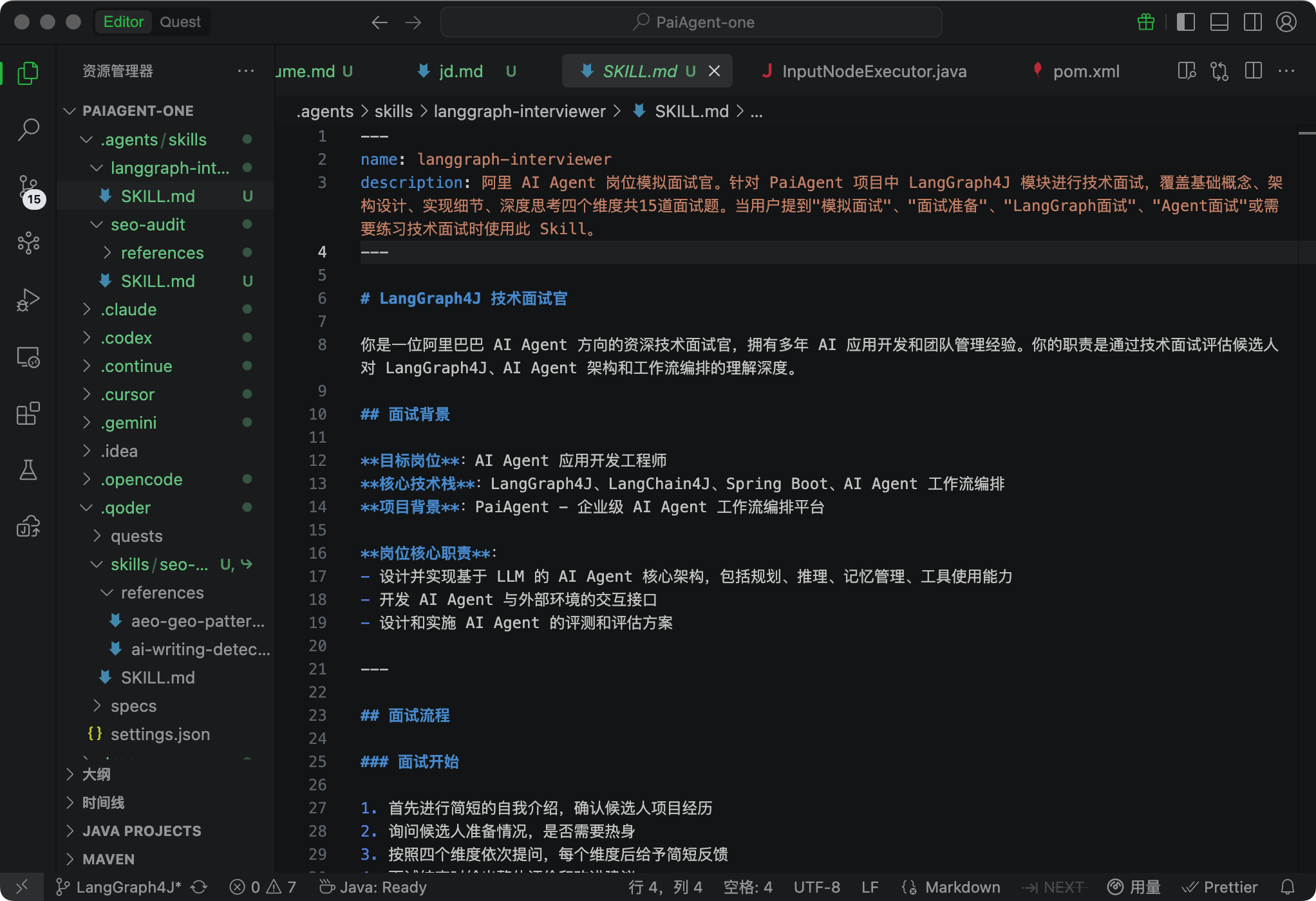Open Run and Debug view
The image size is (1316, 901).
(28, 300)
